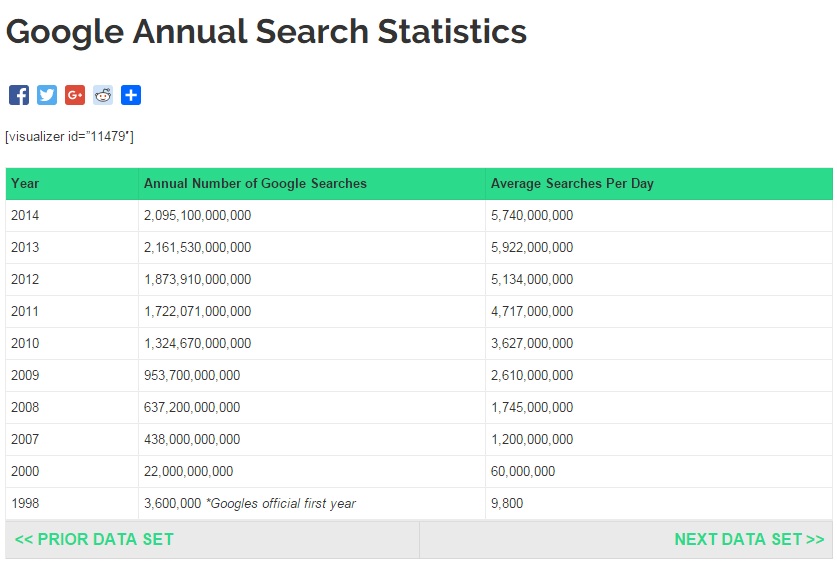837x563 pixels.
Task: Open more sharing options plus icon
Action: pos(131,95)
